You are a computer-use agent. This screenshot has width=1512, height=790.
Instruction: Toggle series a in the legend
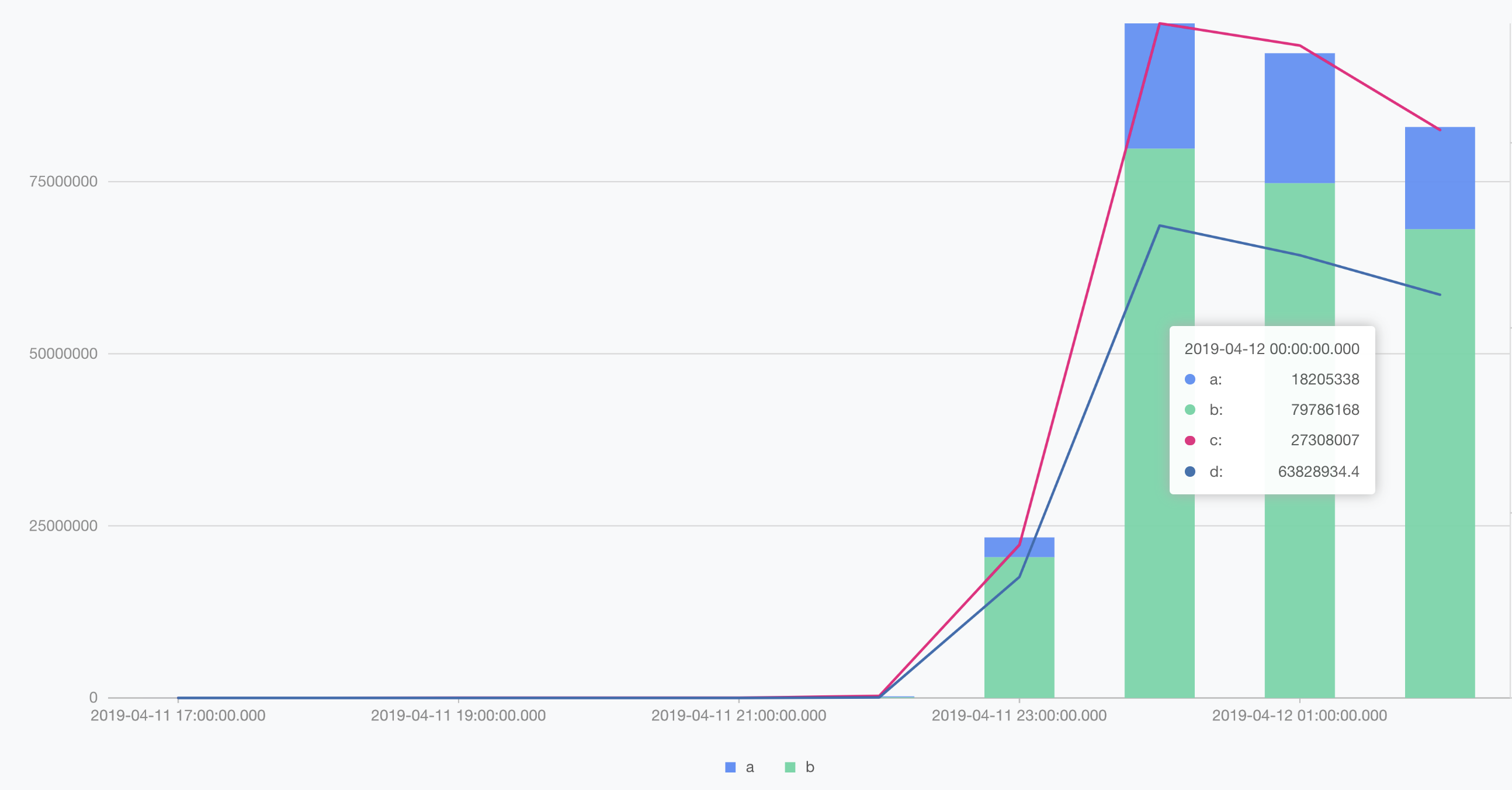pos(749,767)
